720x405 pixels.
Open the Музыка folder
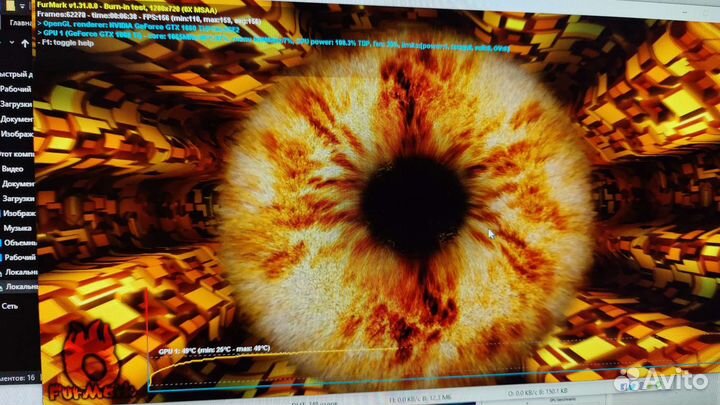[x=17, y=228]
